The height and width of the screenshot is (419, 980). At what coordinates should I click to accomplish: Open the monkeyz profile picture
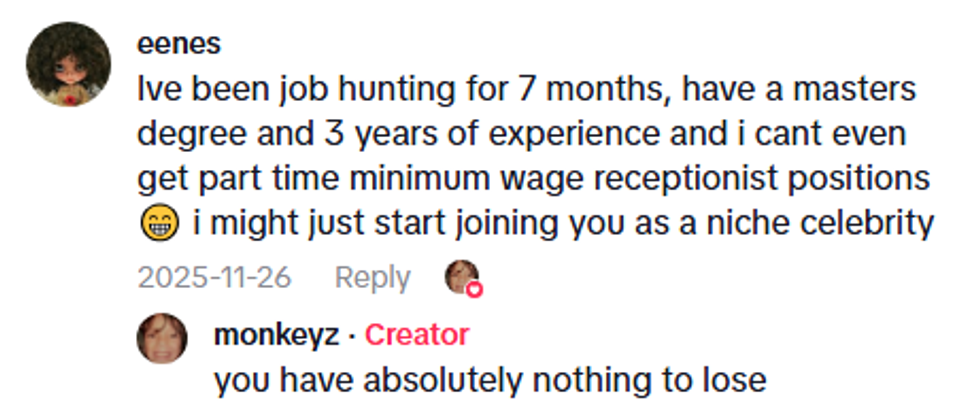click(162, 338)
